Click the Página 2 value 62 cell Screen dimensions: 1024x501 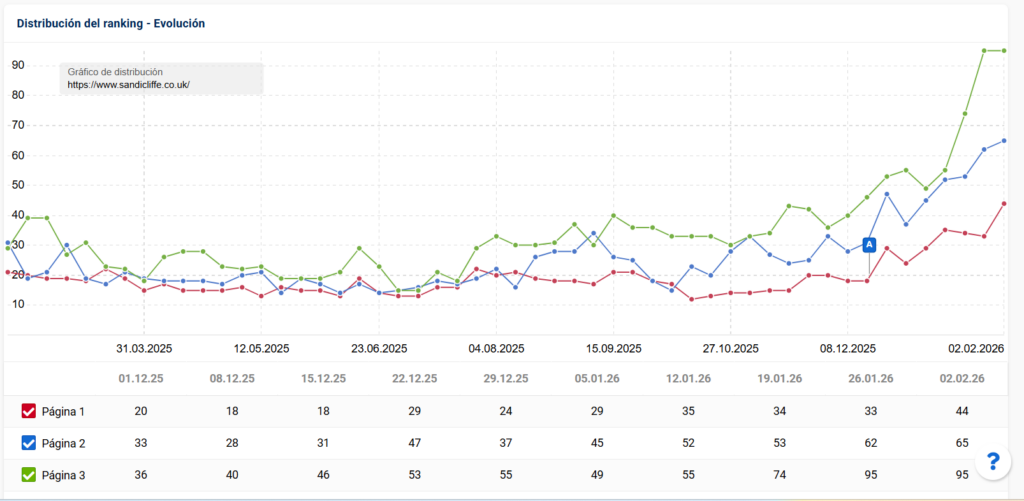click(869, 443)
